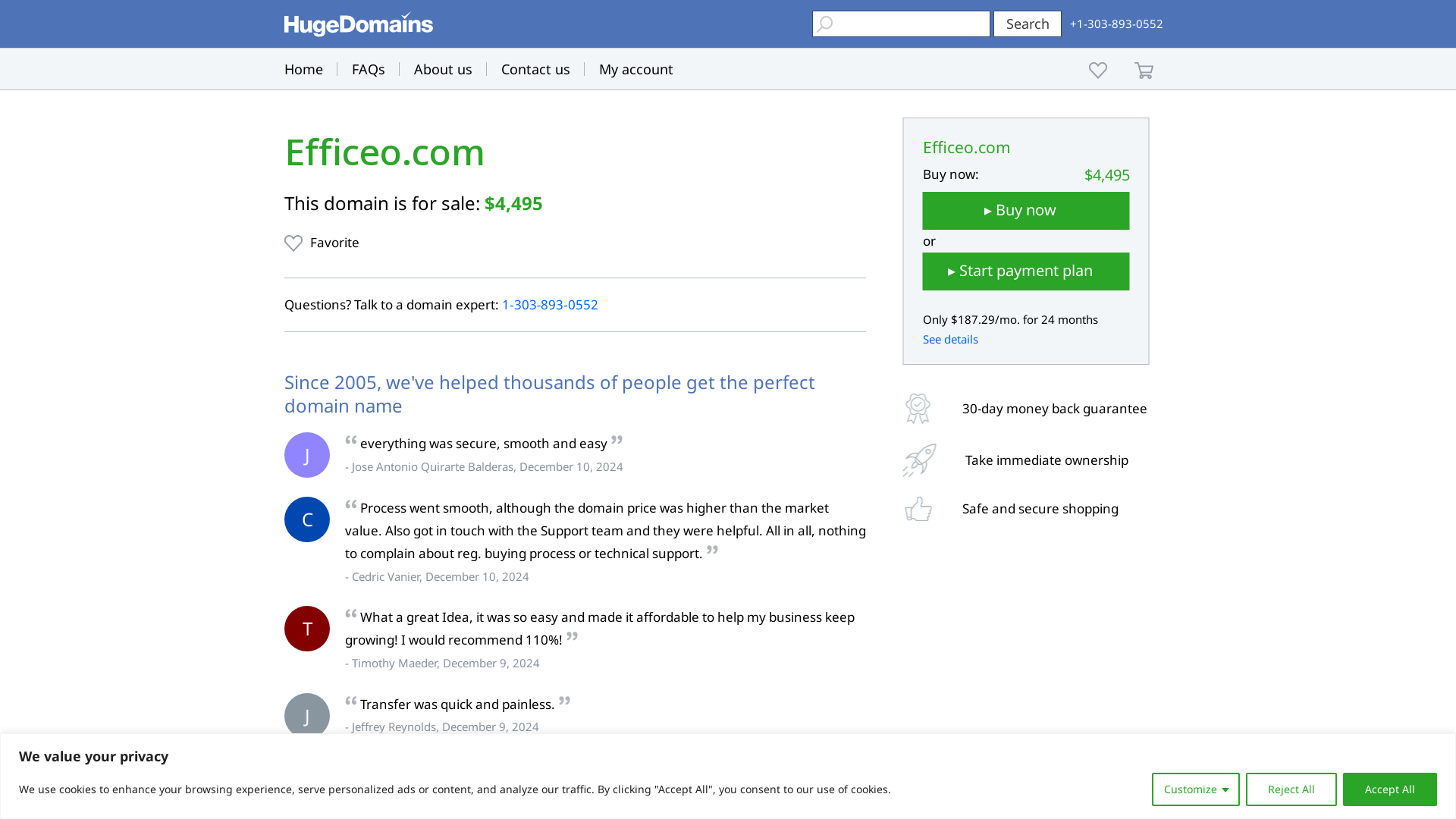Viewport: 1456px width, 819px height.
Task: Open the FAQs page
Action: [x=368, y=69]
